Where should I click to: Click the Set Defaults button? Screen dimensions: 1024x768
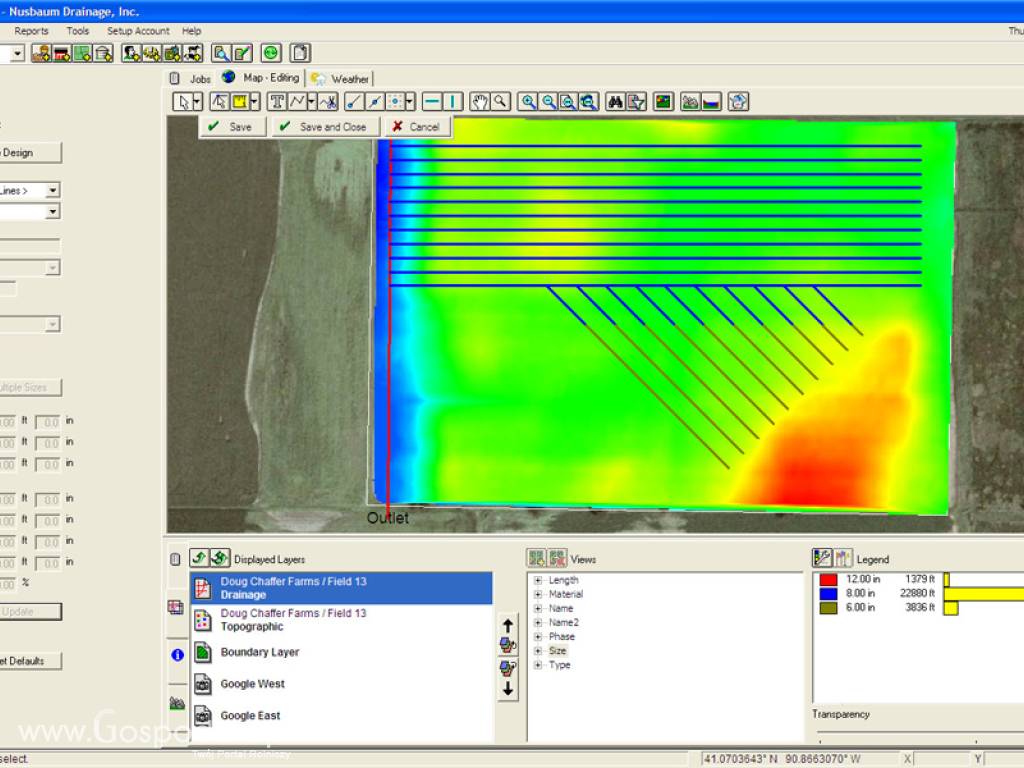click(x=31, y=661)
